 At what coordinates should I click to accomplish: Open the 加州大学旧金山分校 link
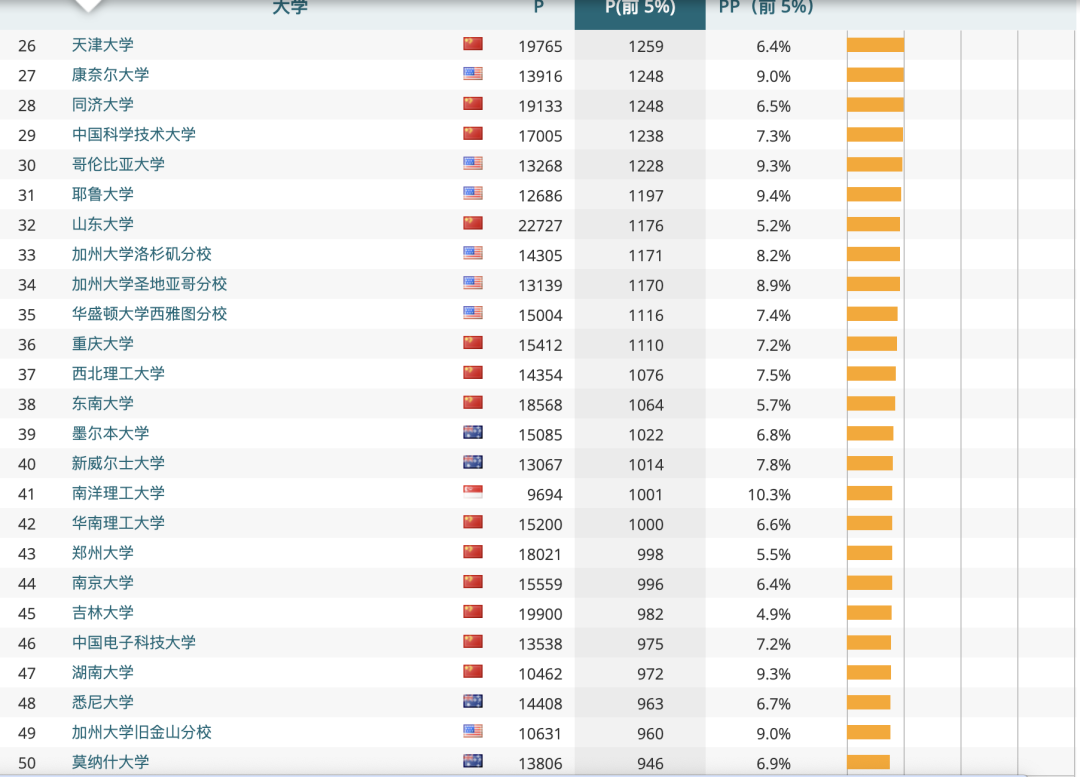point(142,732)
